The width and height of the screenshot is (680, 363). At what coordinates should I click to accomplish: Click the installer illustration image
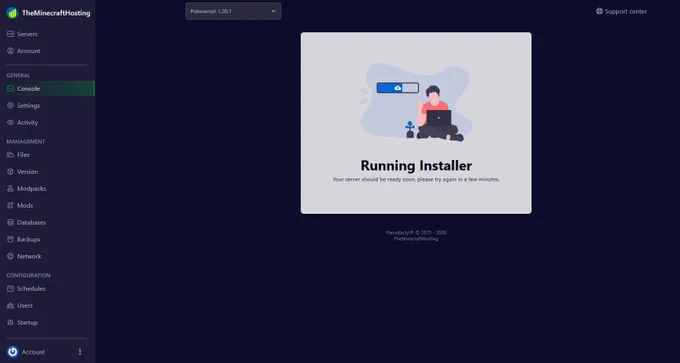[416, 102]
